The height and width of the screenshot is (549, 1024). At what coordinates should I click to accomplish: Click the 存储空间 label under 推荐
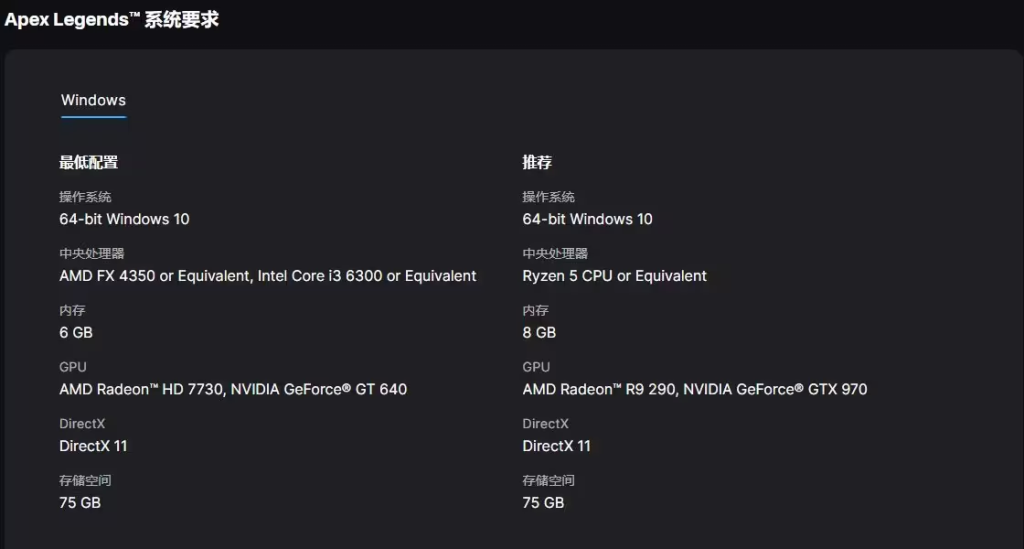[x=548, y=480]
